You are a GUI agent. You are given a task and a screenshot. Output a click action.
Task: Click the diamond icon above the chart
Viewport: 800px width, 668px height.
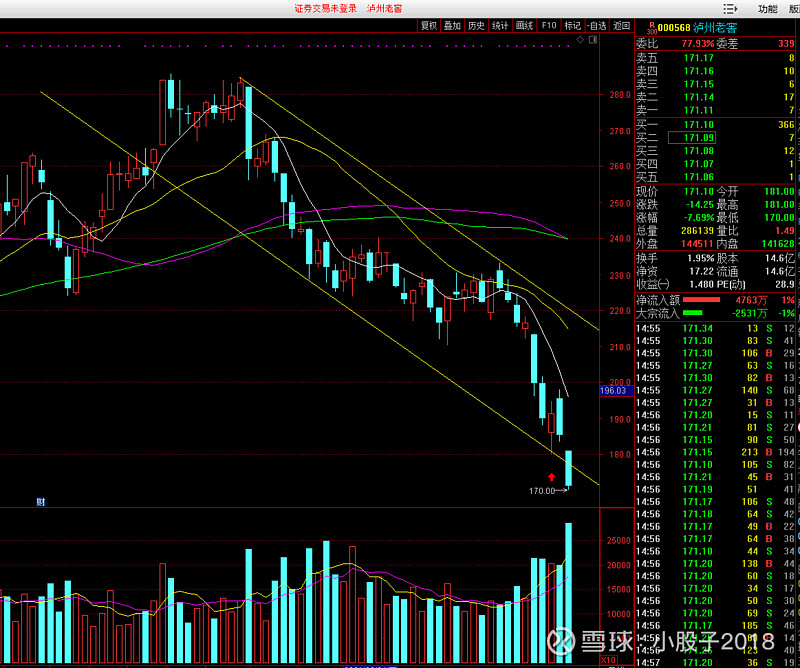point(580,40)
